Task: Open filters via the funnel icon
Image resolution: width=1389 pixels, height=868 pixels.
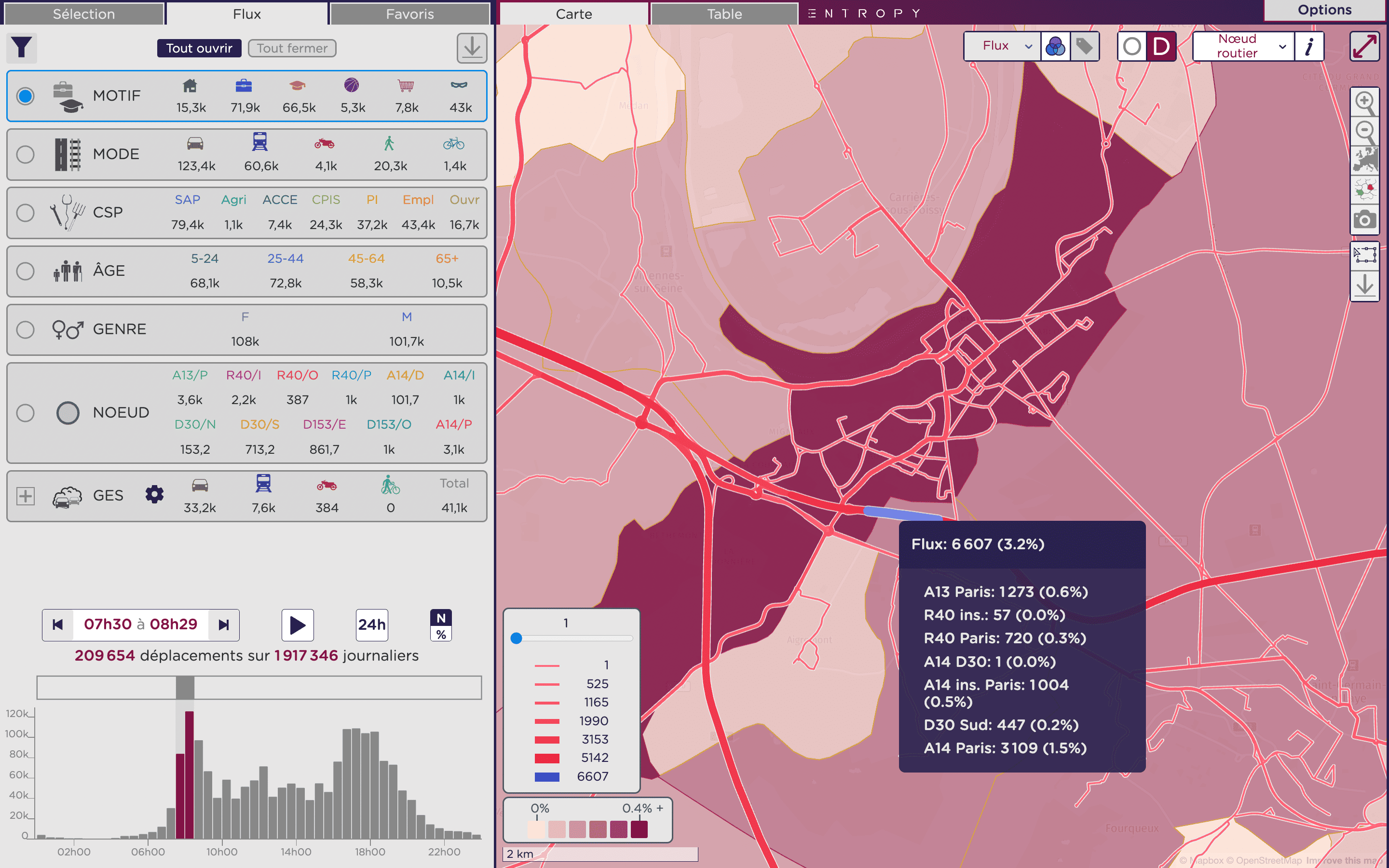Action: (x=21, y=48)
